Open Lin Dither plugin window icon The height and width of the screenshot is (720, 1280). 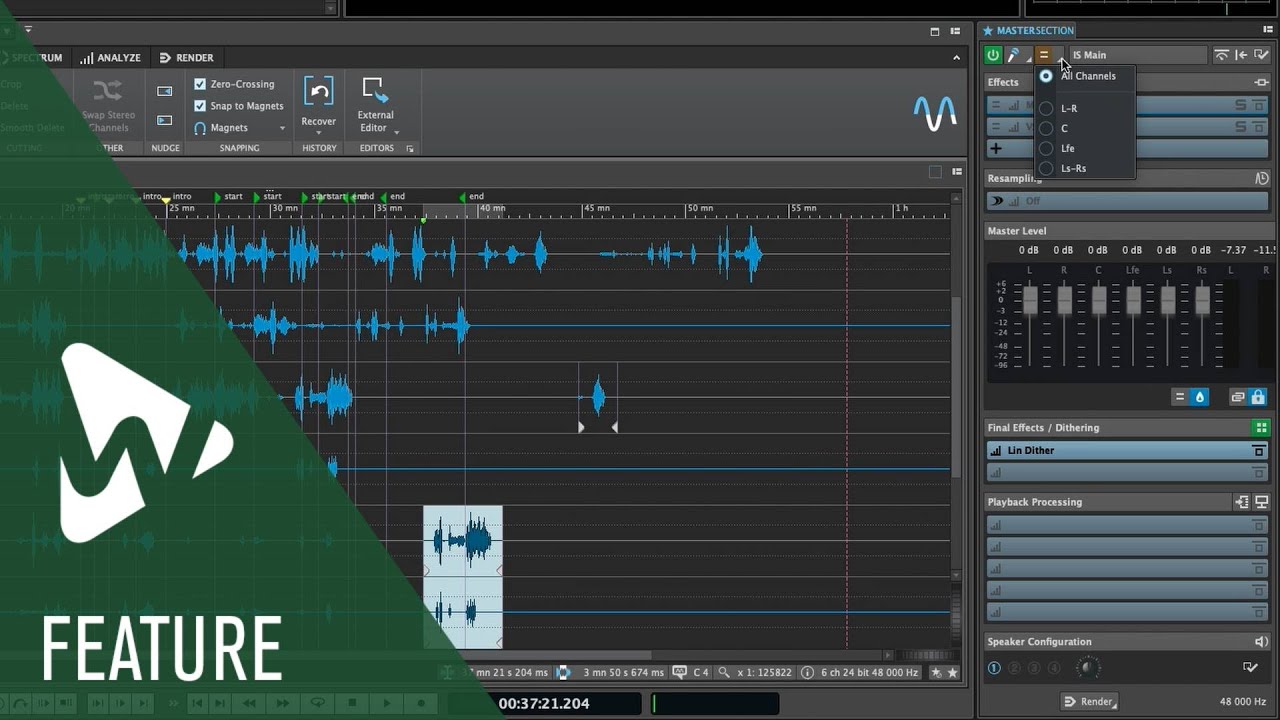coord(1259,451)
